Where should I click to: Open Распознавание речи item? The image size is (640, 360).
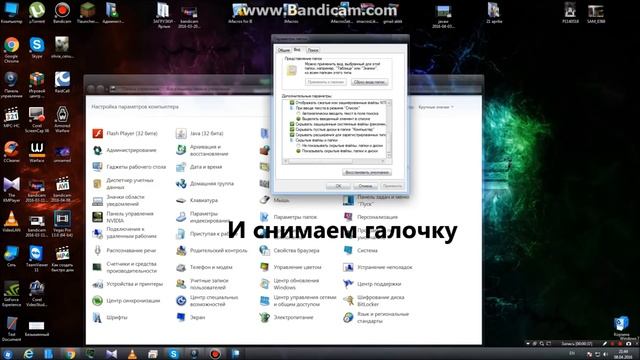(x=124, y=251)
